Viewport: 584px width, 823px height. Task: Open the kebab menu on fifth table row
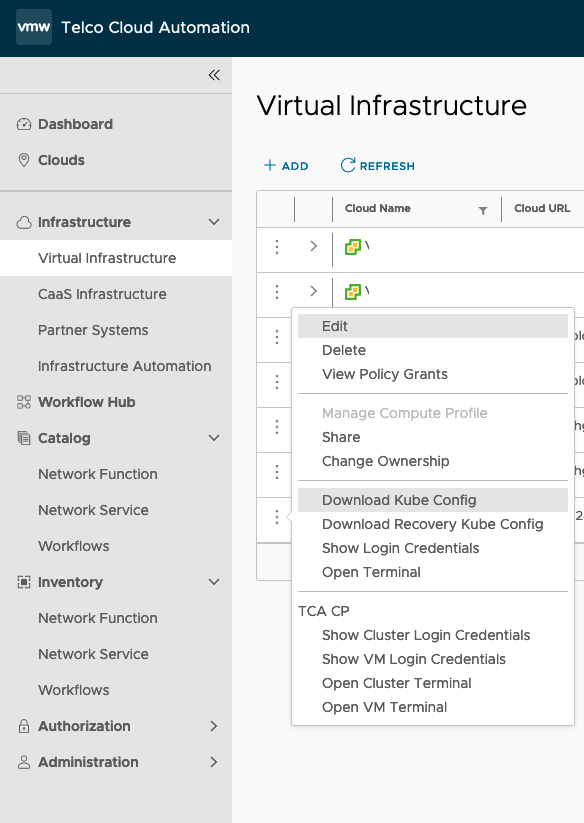click(277, 427)
